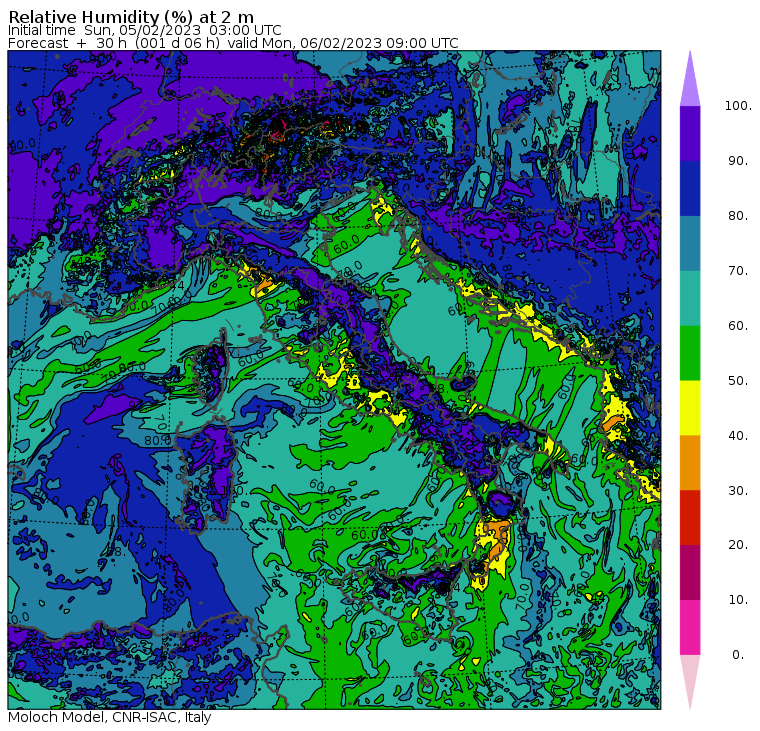Click the "50." colorbar tick label
This screenshot has height=731, width=760.
click(738, 381)
